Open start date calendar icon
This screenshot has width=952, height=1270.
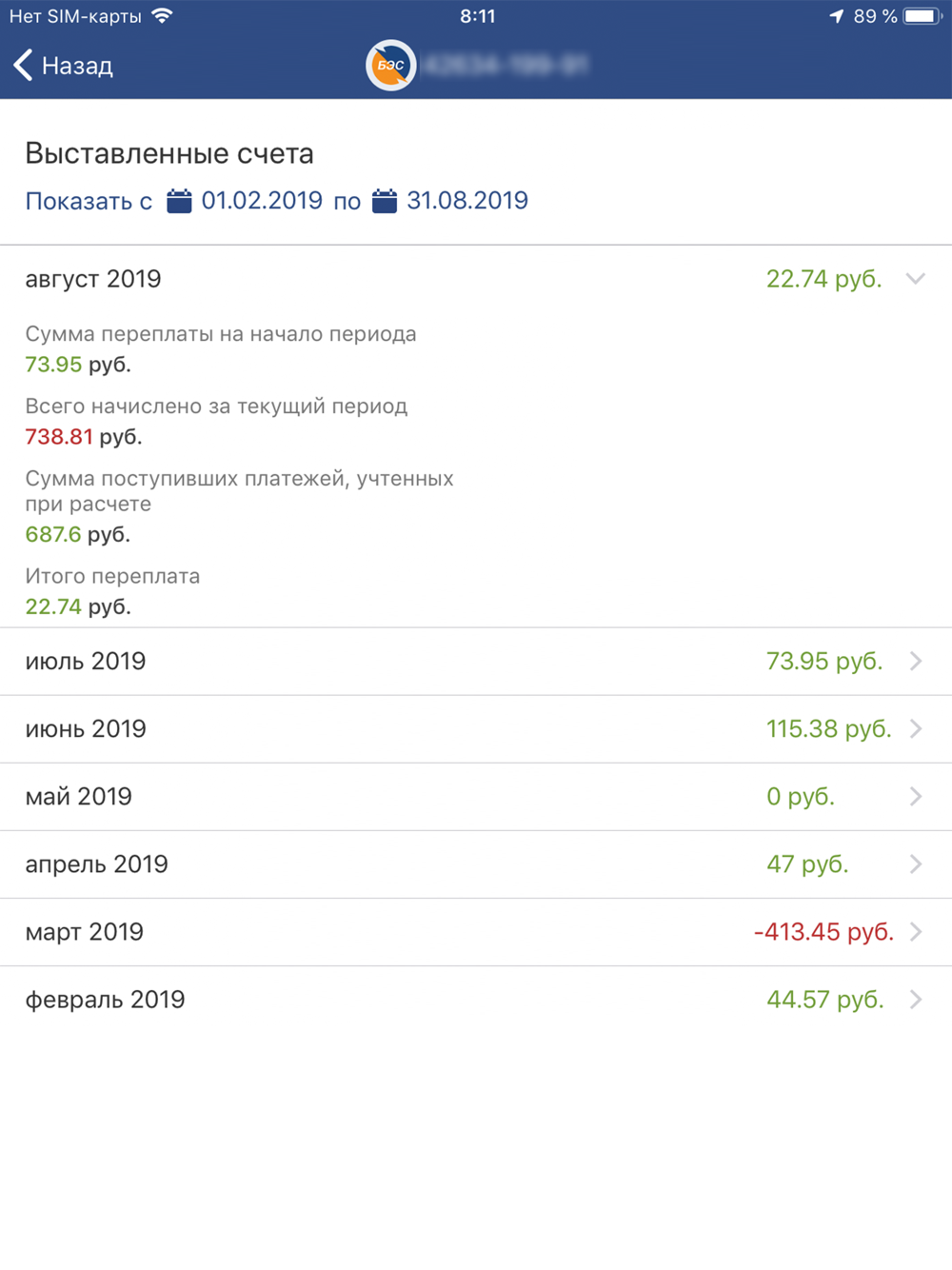(x=179, y=201)
